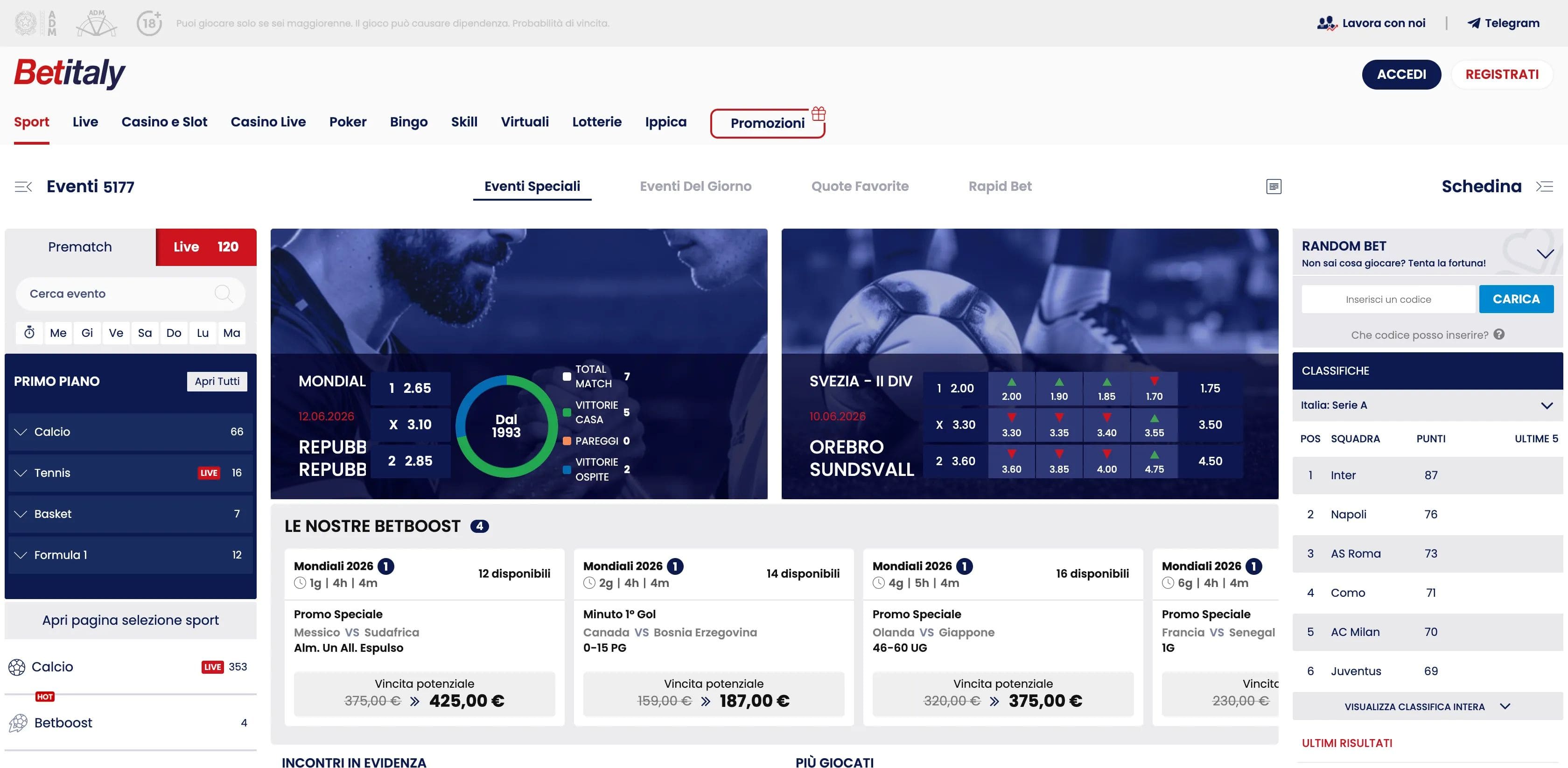1568x768 pixels.
Task: Open Apri pagina selezione sport link
Action: click(130, 620)
